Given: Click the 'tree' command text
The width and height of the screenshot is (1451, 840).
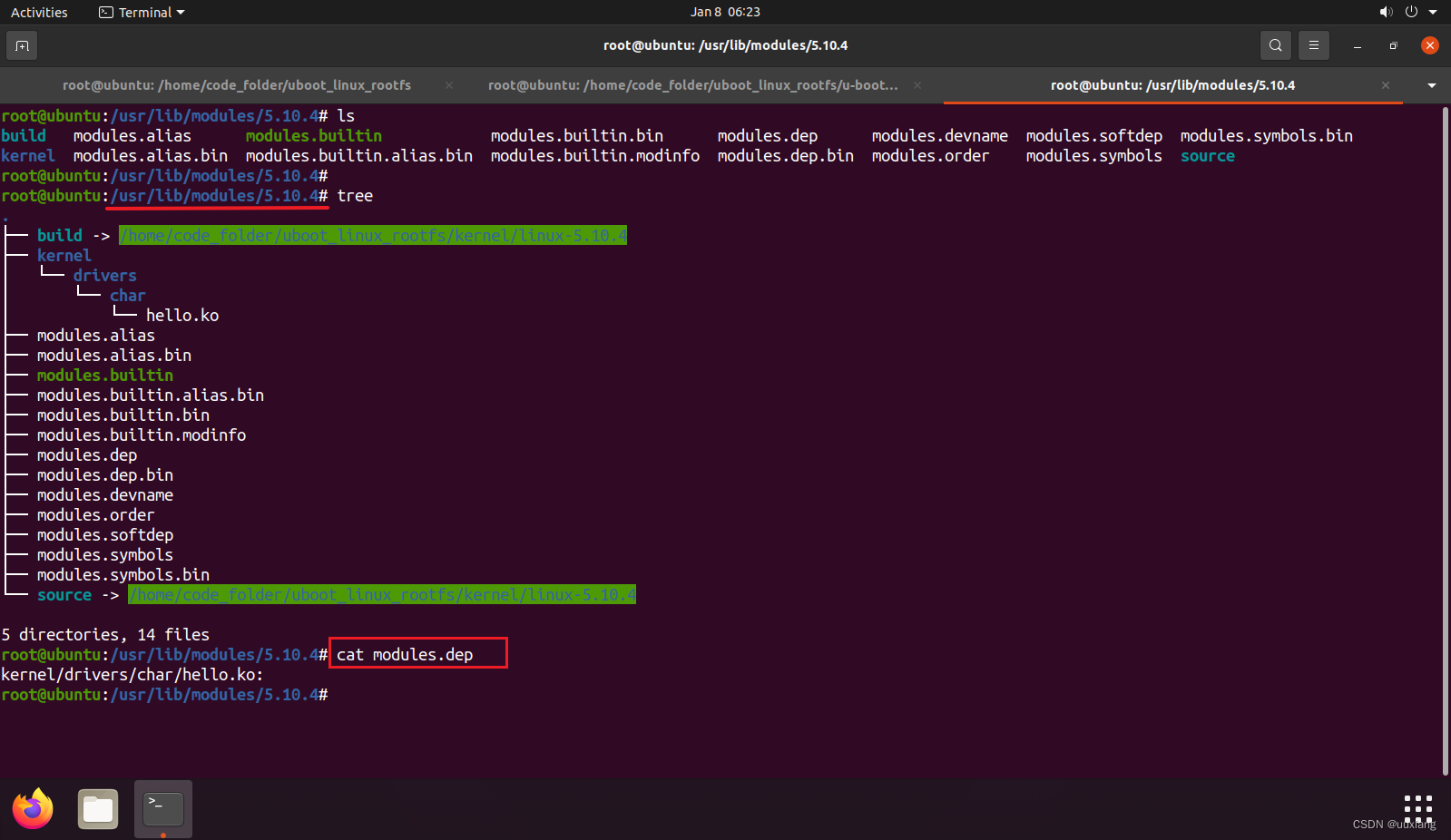Looking at the screenshot, I should tap(355, 196).
